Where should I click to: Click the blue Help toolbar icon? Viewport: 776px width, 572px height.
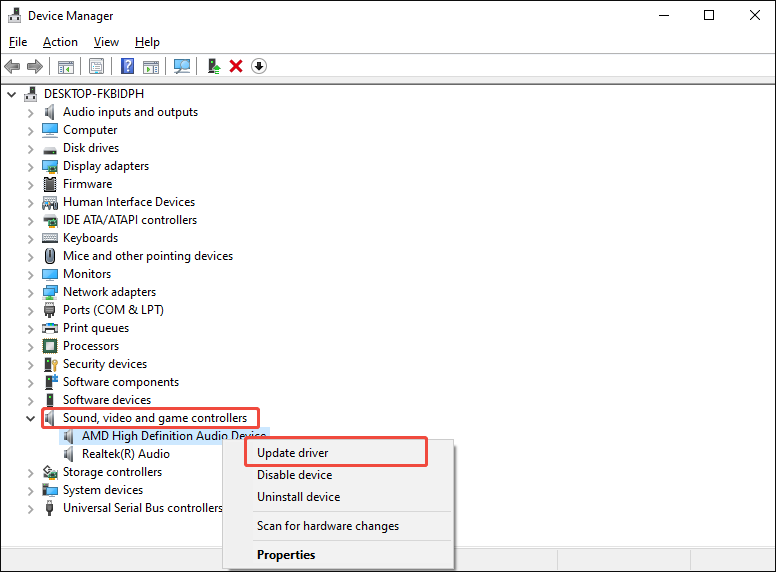point(128,66)
